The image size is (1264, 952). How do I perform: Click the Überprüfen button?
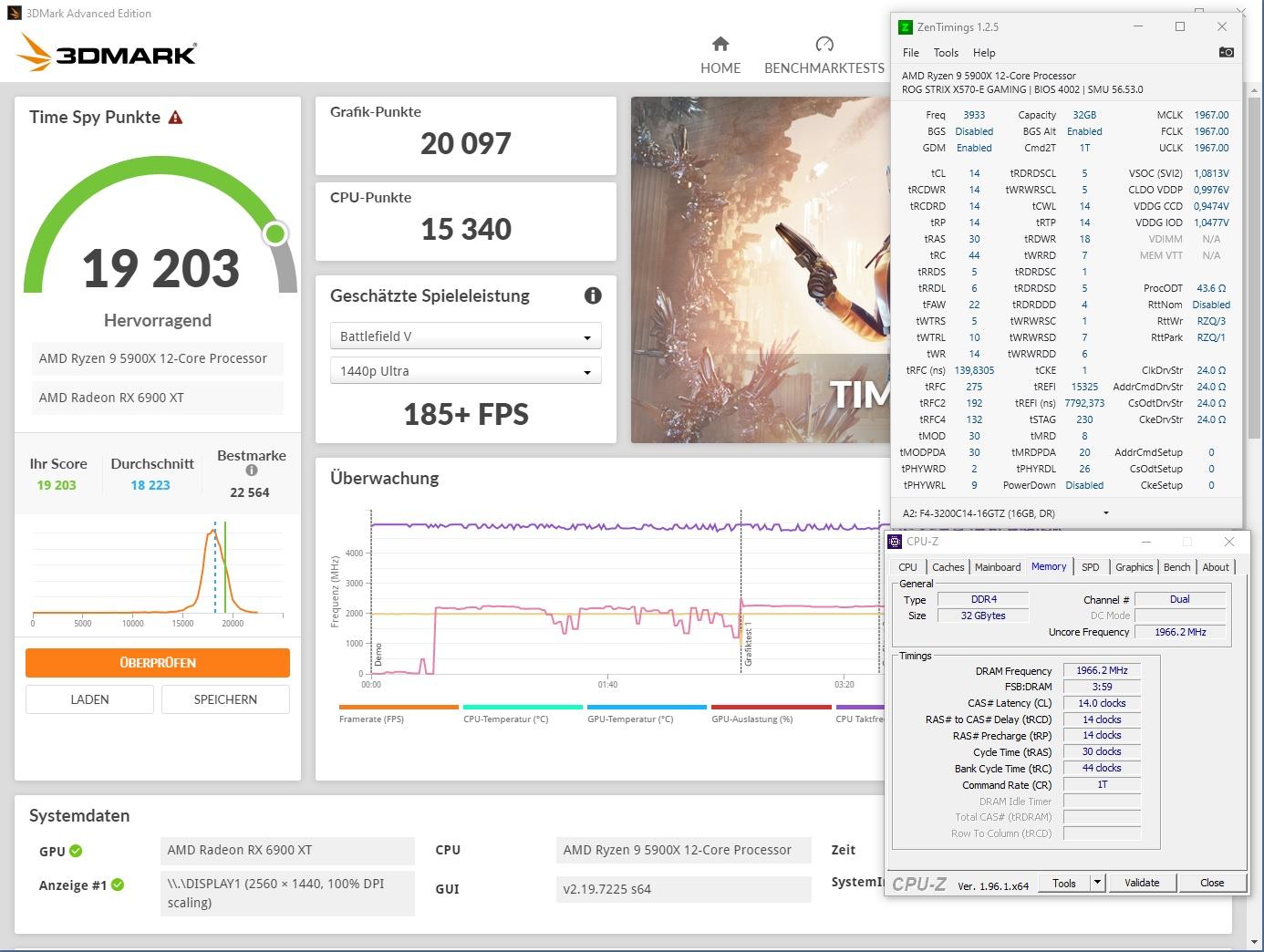(158, 663)
